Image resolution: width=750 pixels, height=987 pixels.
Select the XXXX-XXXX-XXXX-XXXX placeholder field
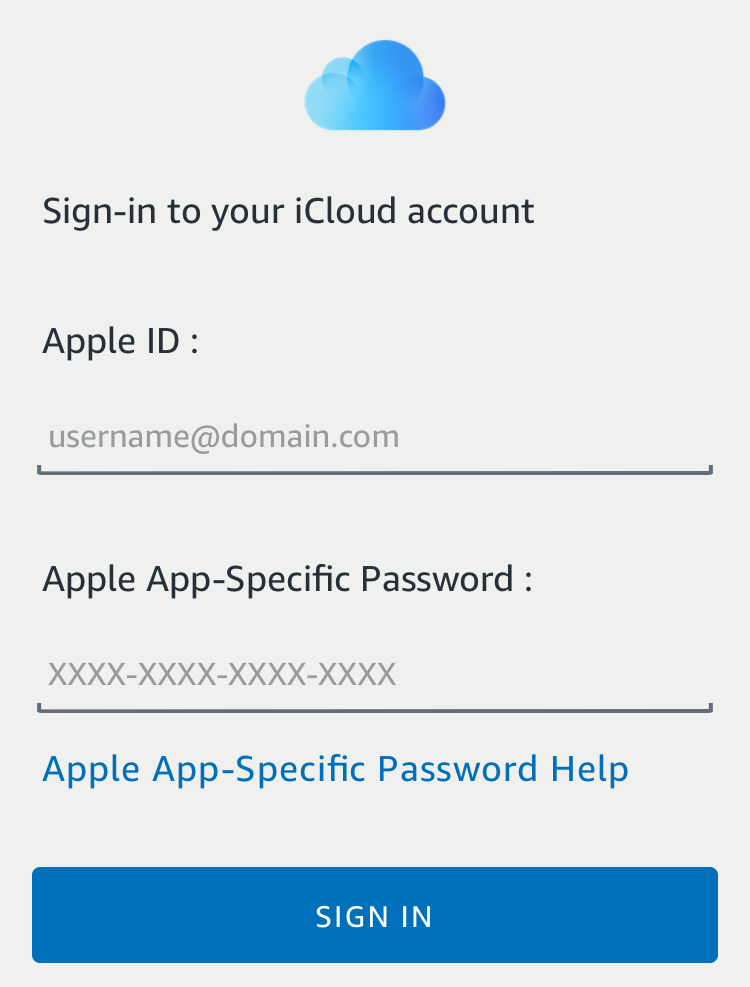[x=222, y=674]
